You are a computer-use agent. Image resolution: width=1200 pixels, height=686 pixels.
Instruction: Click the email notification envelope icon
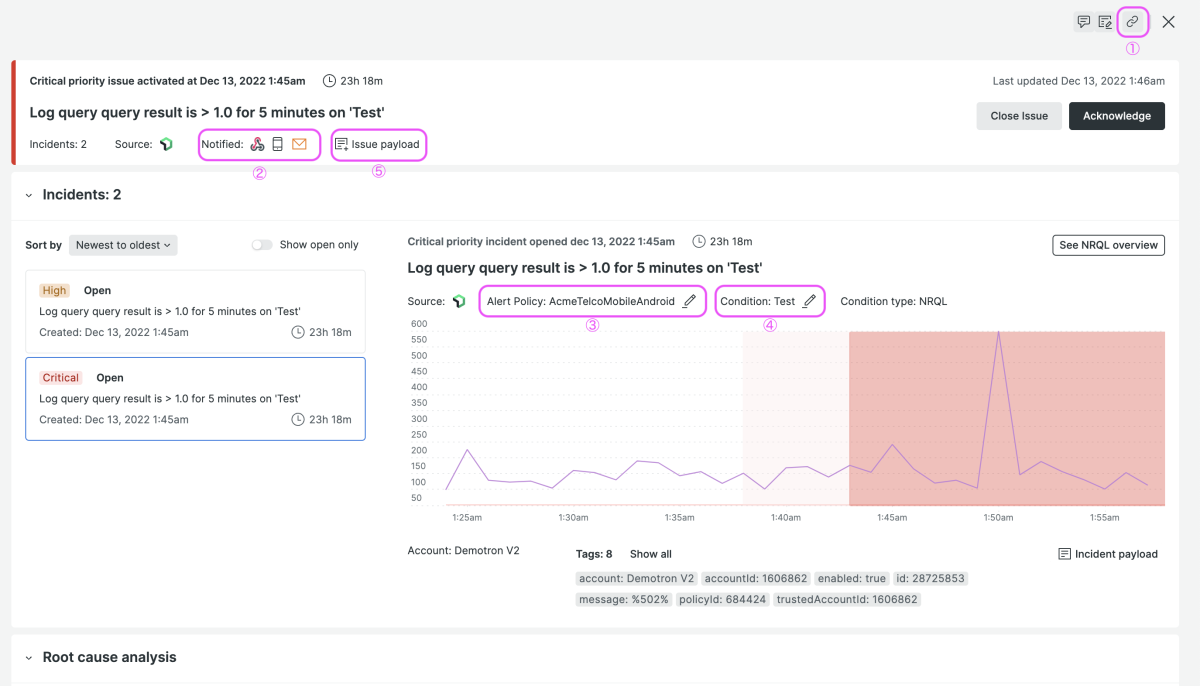pyautogui.click(x=299, y=144)
